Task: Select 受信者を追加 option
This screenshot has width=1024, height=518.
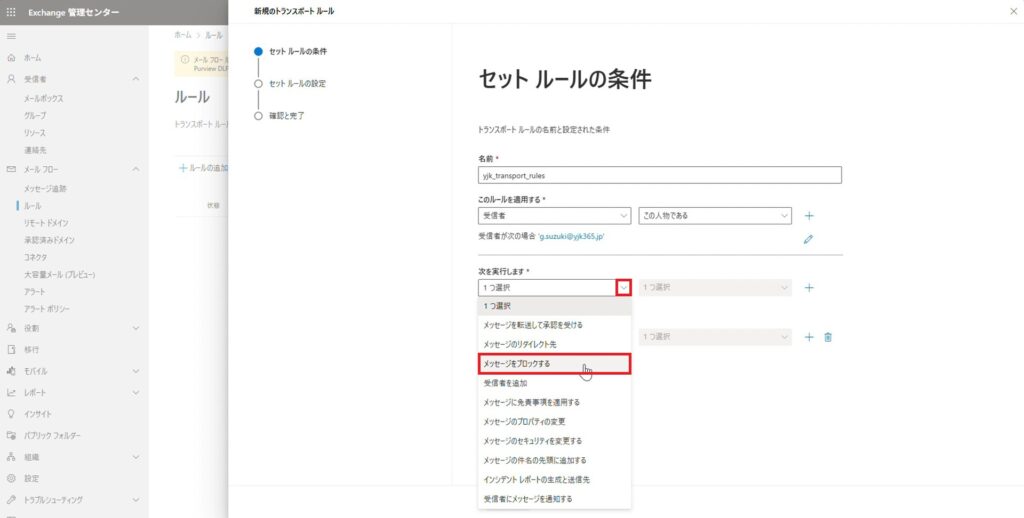Action: [x=554, y=383]
